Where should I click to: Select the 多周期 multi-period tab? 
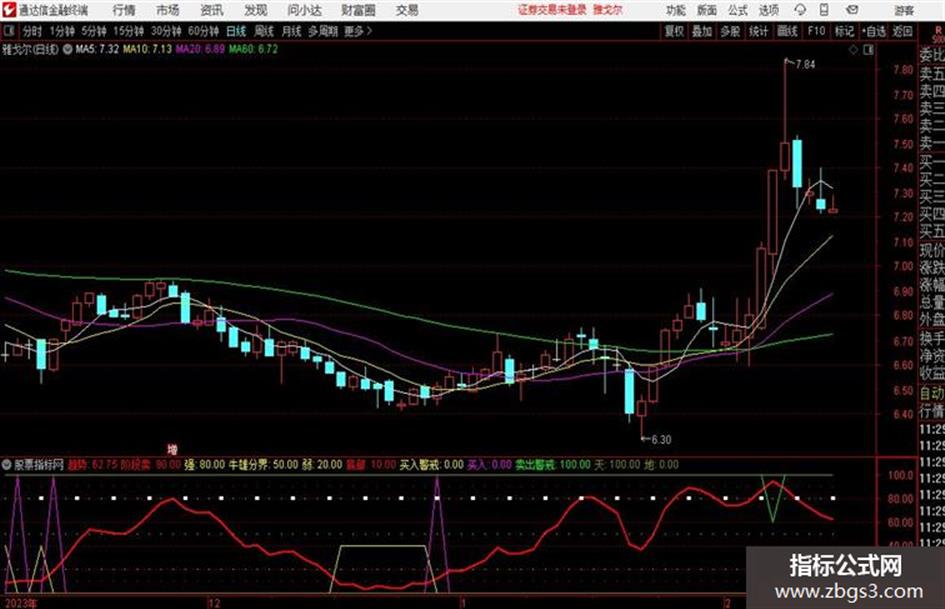[323, 31]
